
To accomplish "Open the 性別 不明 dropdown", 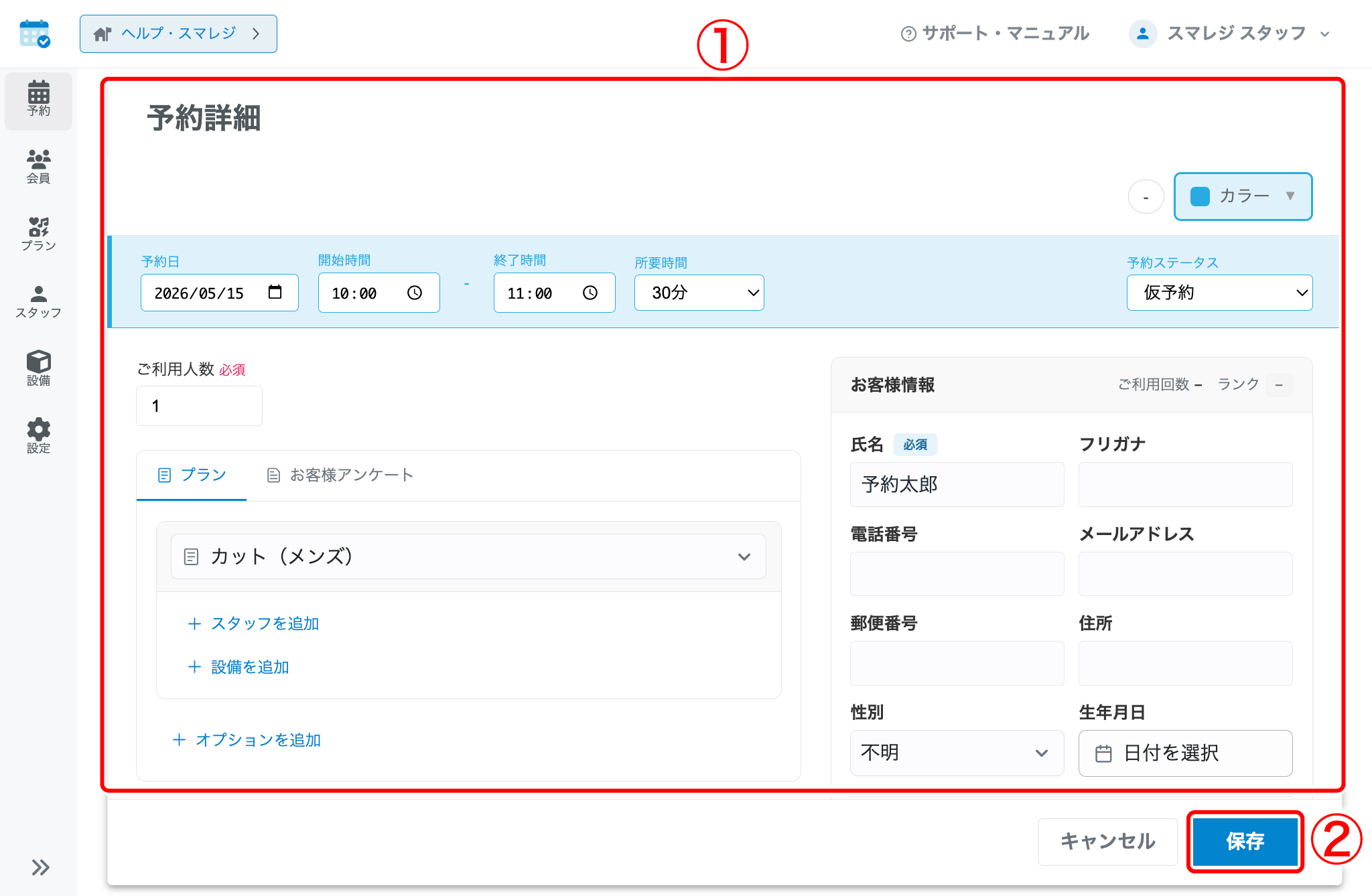I will click(957, 753).
